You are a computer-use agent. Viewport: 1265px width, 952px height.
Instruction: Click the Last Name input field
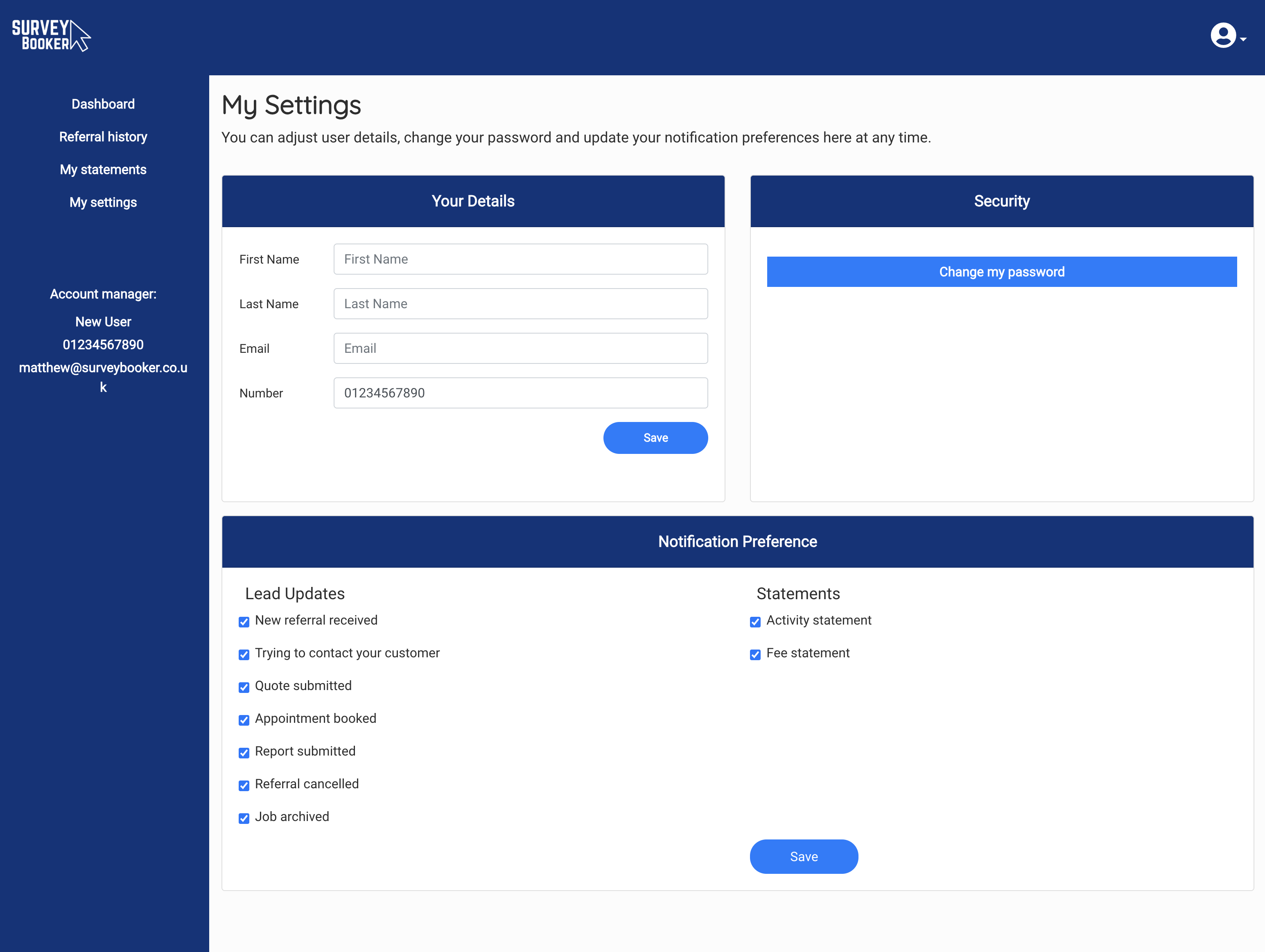pyautogui.click(x=520, y=304)
